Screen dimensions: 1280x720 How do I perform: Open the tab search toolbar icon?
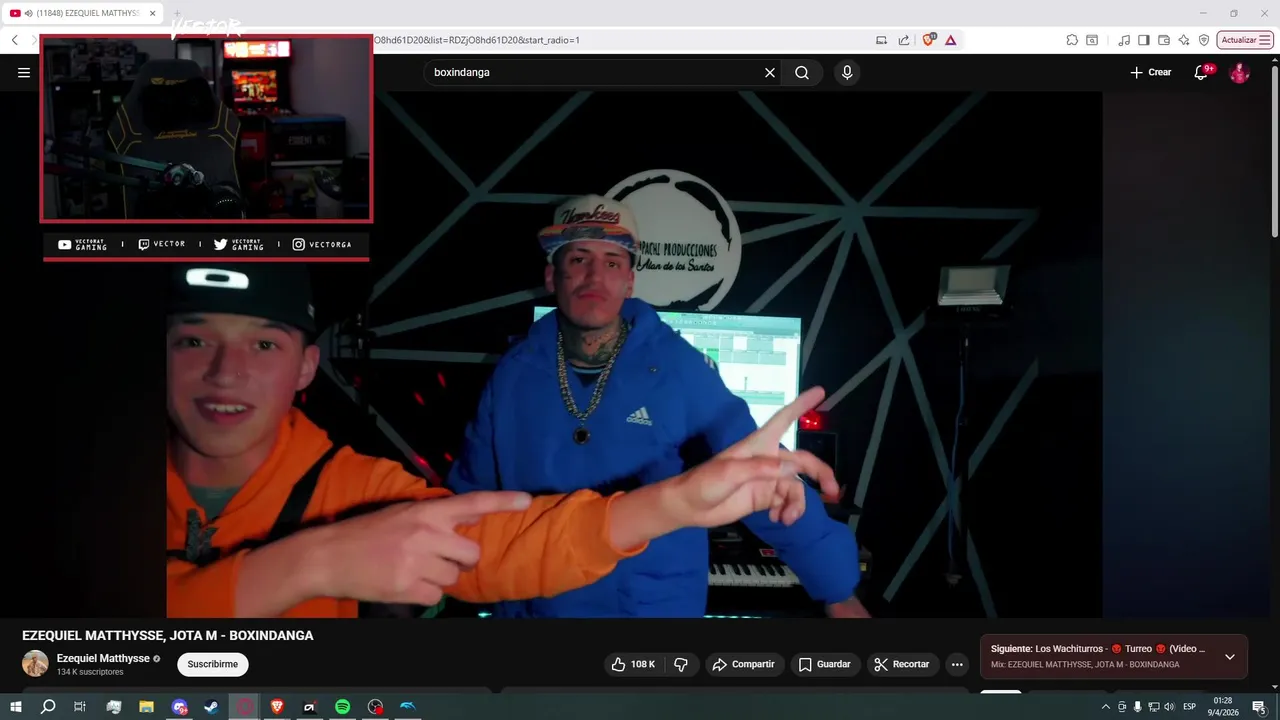click(x=1092, y=40)
